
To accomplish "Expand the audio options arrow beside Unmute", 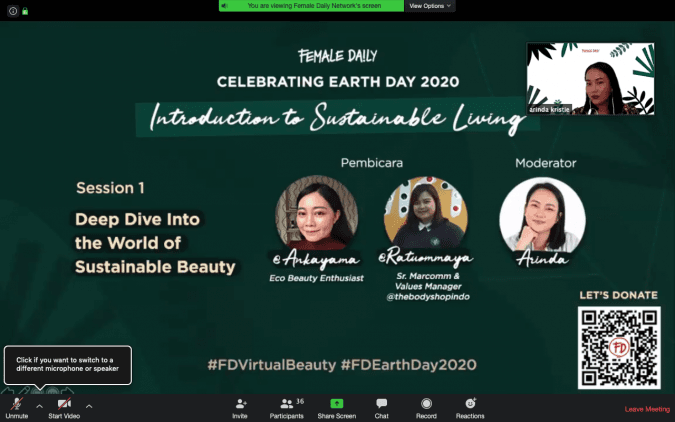I will click(x=39, y=406).
